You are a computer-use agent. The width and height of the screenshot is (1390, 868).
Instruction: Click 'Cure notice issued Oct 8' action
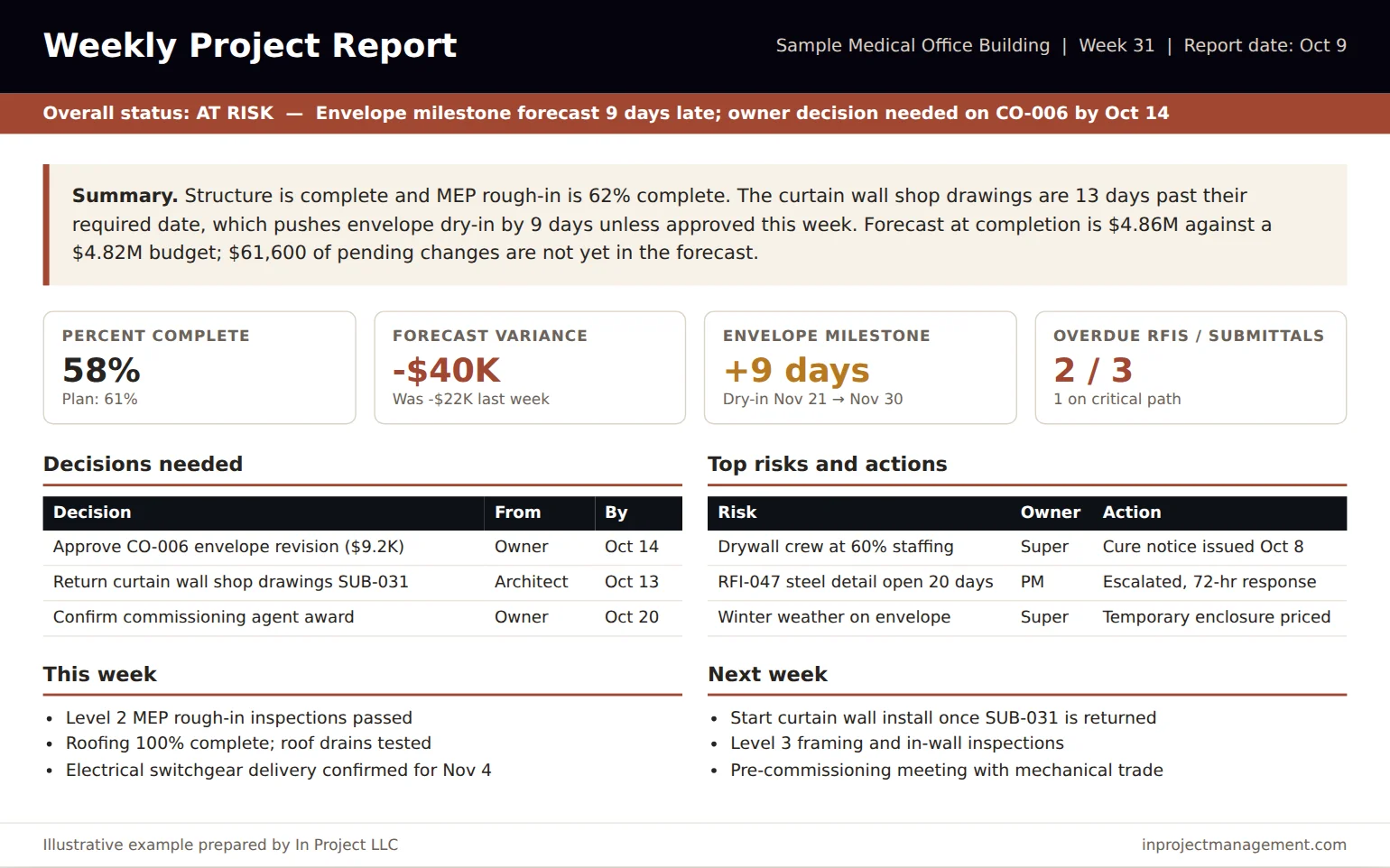1202,547
